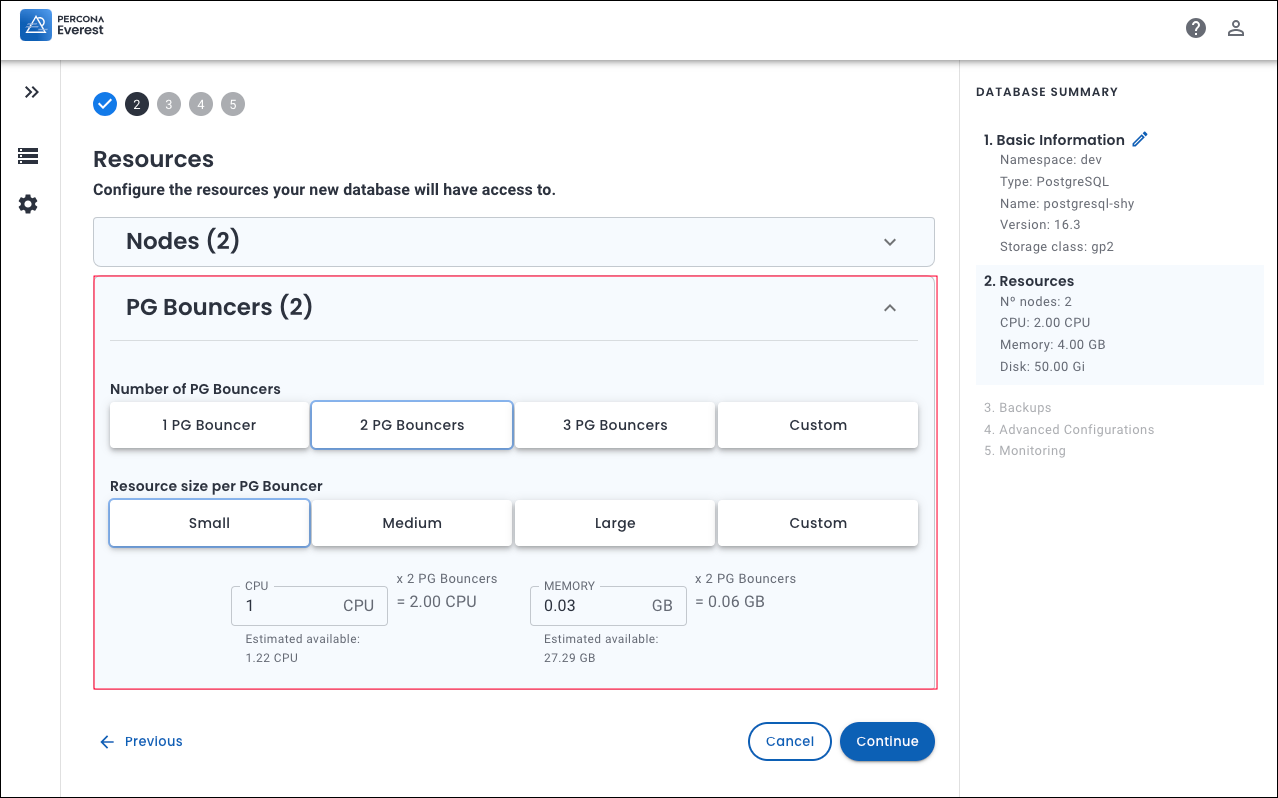Go back with the Previous link
Viewport: 1278px width, 798px height.
click(141, 741)
